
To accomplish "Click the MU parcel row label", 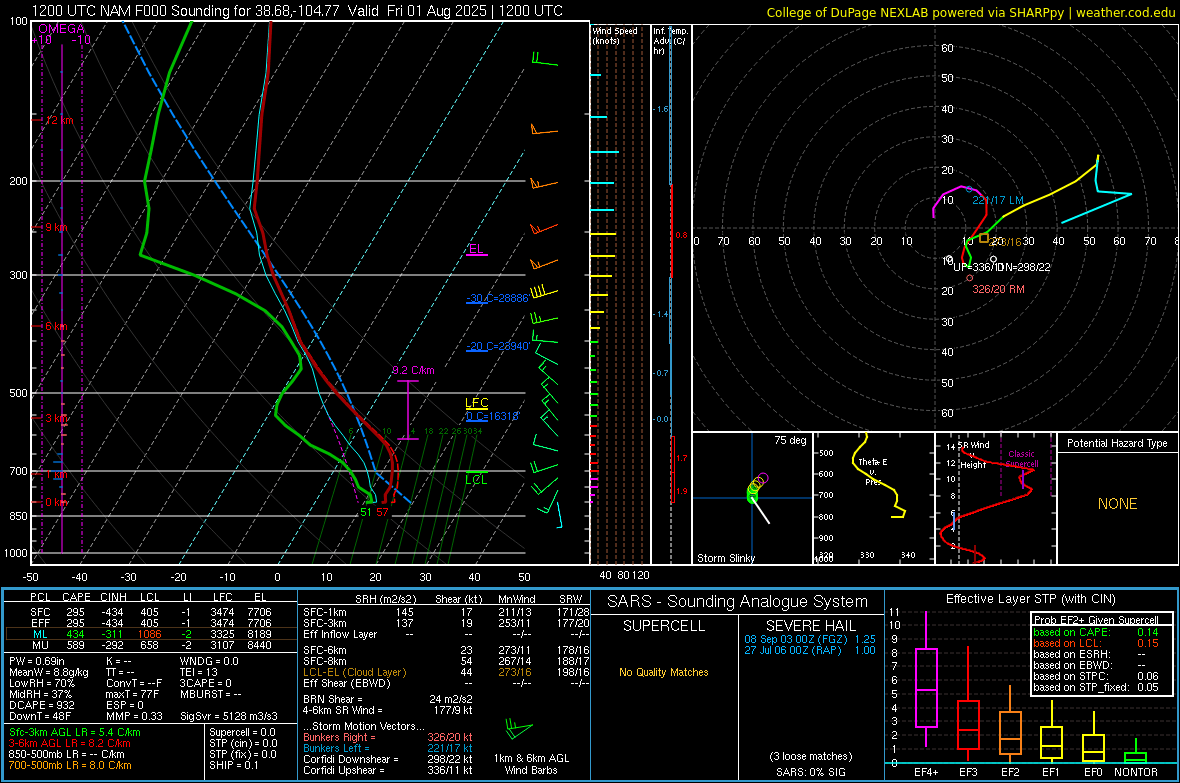I will 40,645.
